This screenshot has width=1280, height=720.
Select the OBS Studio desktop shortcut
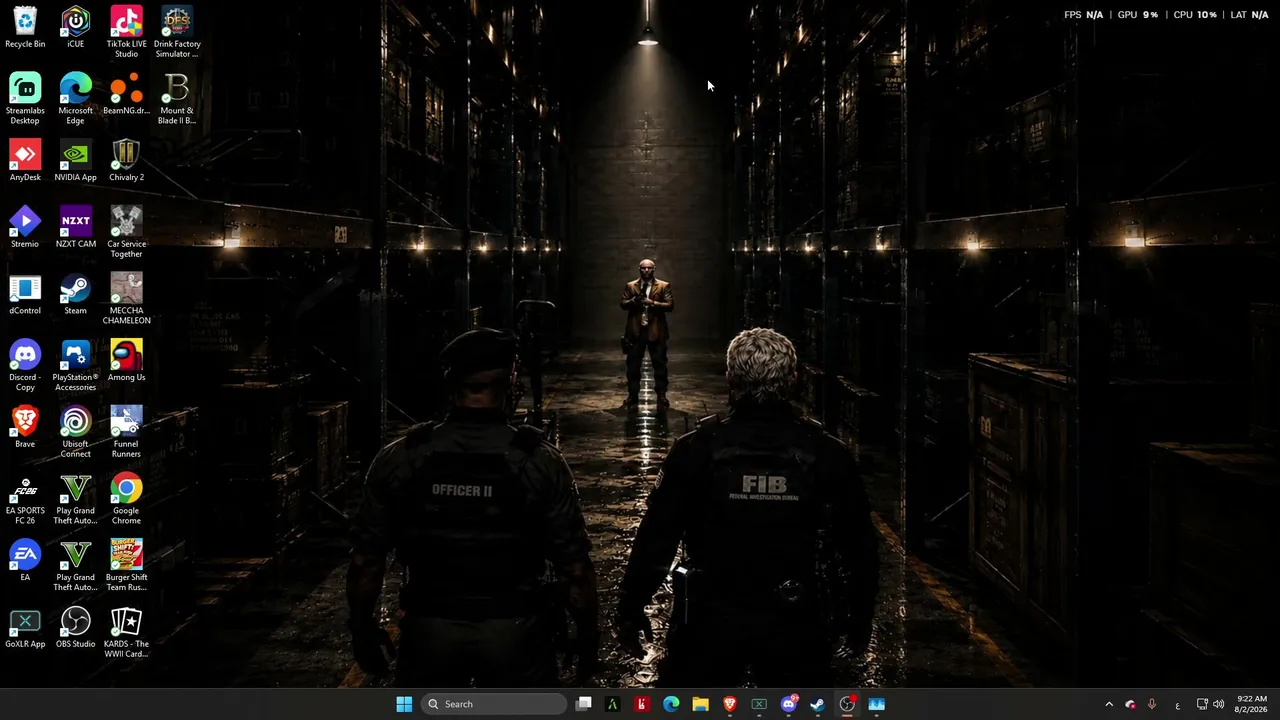[x=75, y=628]
